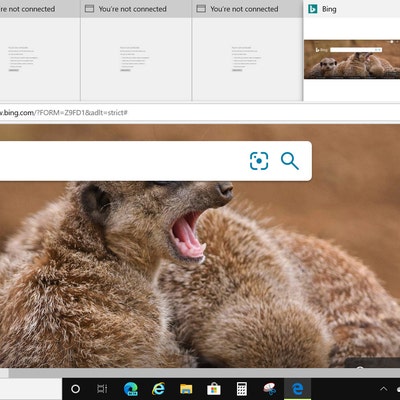Viewport: 400px width, 400px height.
Task: Switch to the Bing tab
Action: (352, 9)
